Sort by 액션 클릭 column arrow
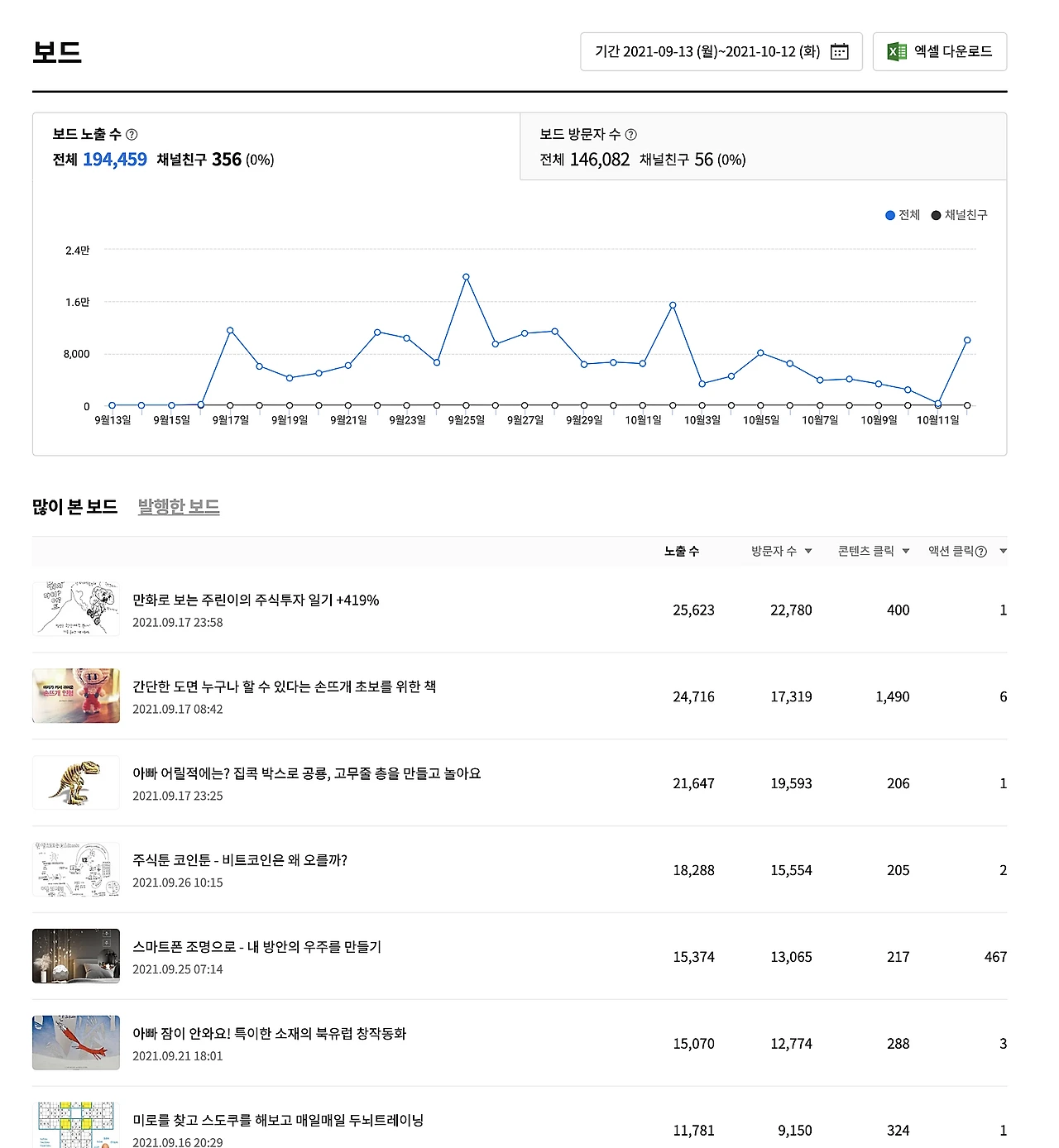Viewport: 1059px width, 1148px height. click(x=1003, y=551)
